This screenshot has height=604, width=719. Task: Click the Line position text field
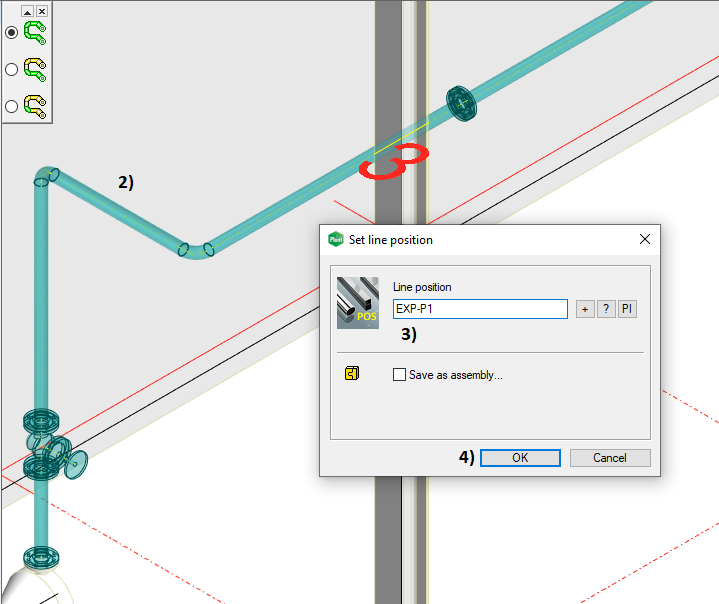480,309
